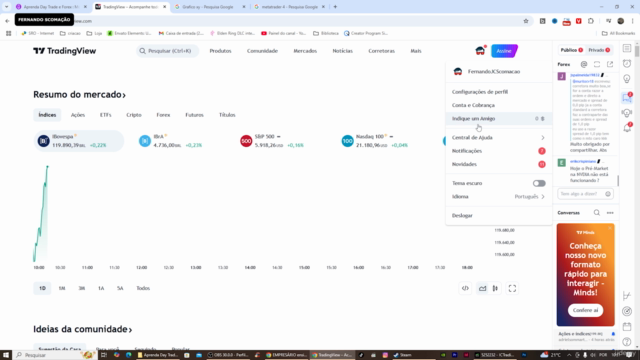Click the chat messages scrollbar
Viewport: 640px width, 360px height.
(x=618, y=180)
